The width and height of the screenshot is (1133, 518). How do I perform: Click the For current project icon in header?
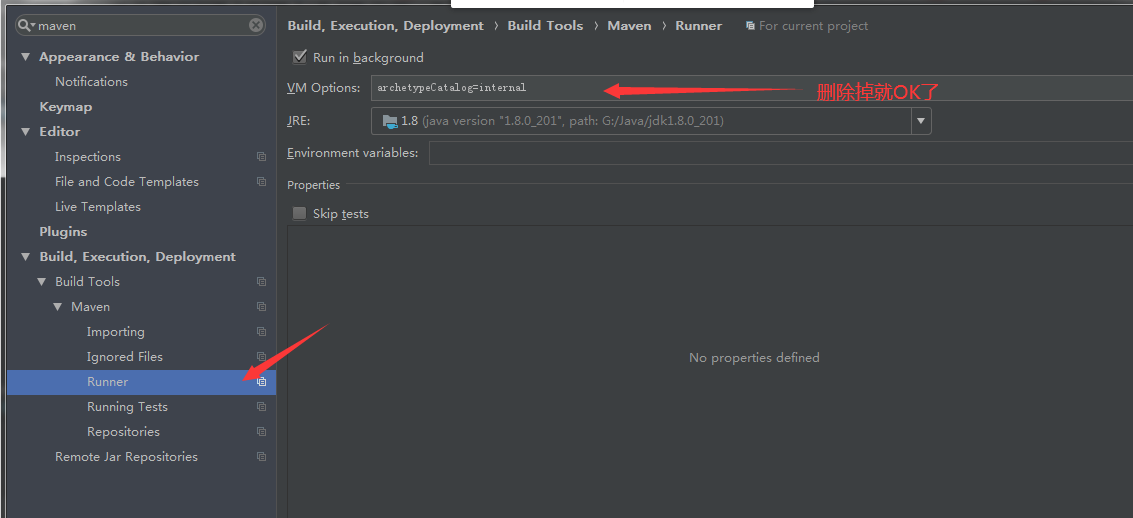point(750,25)
